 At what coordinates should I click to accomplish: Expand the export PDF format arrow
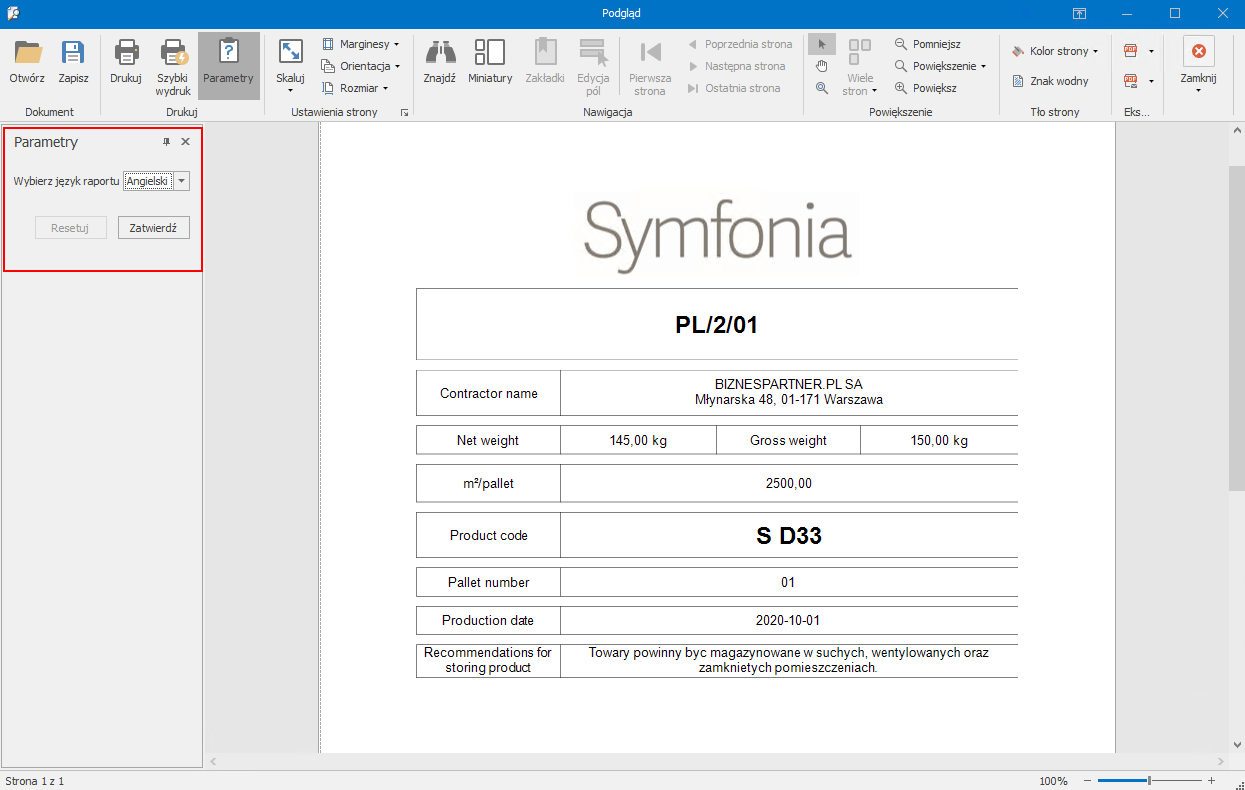click(x=1152, y=51)
